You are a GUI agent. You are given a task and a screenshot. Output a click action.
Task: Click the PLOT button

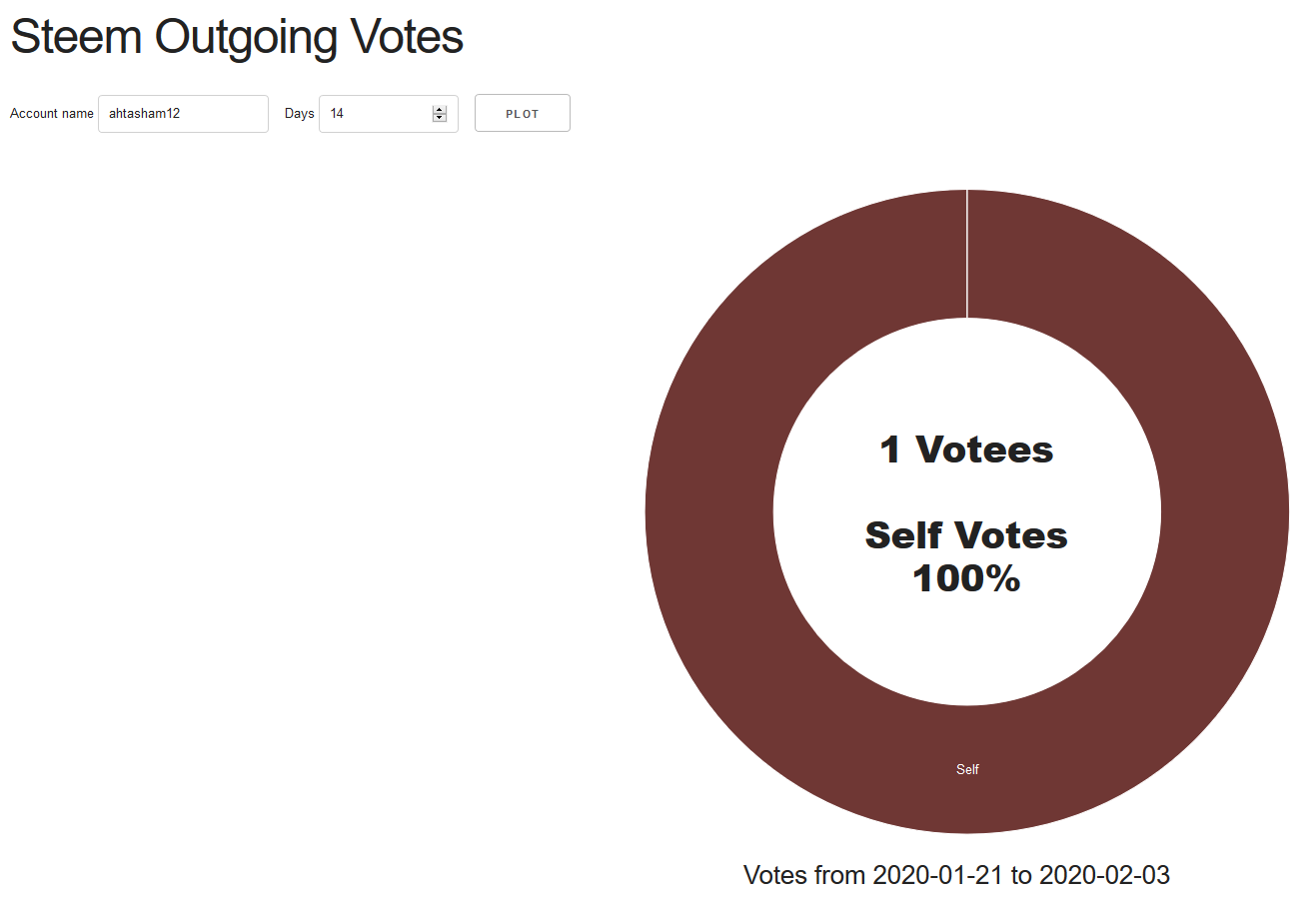pyautogui.click(x=522, y=113)
